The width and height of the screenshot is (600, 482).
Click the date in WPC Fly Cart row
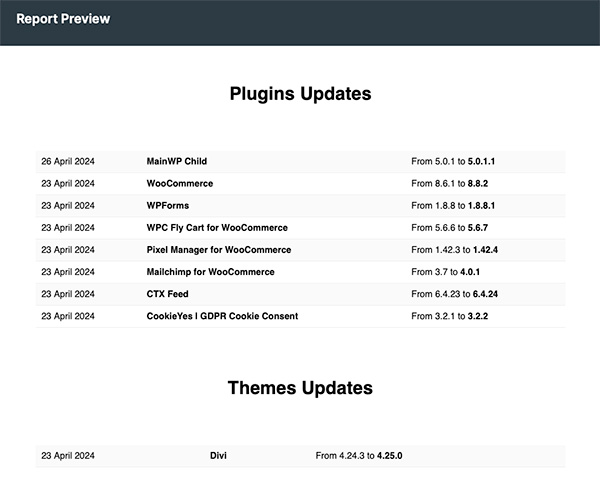[x=68, y=228]
